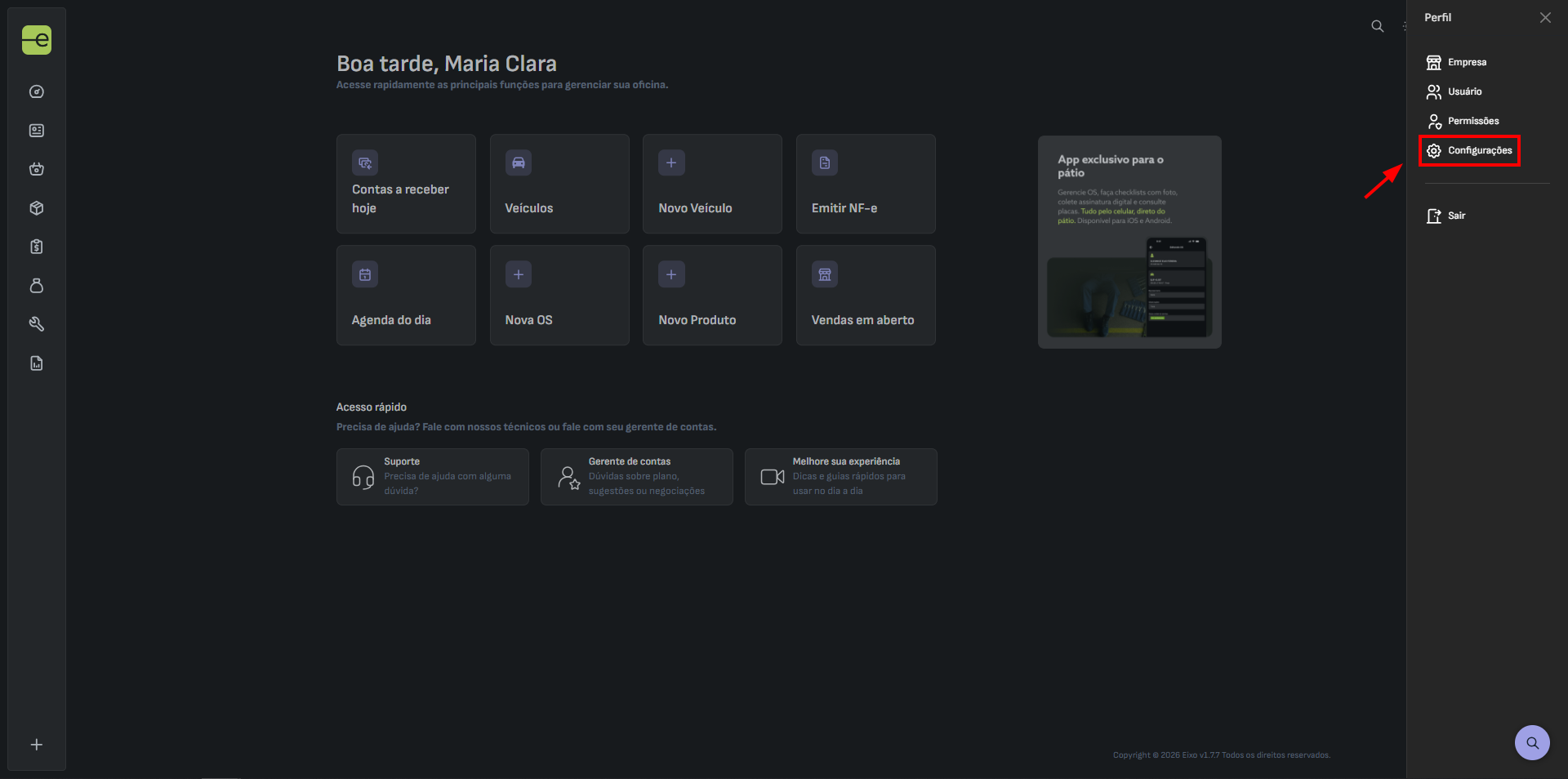Open Permissões from the Perfil menu
The height and width of the screenshot is (779, 1568).
[1472, 121]
